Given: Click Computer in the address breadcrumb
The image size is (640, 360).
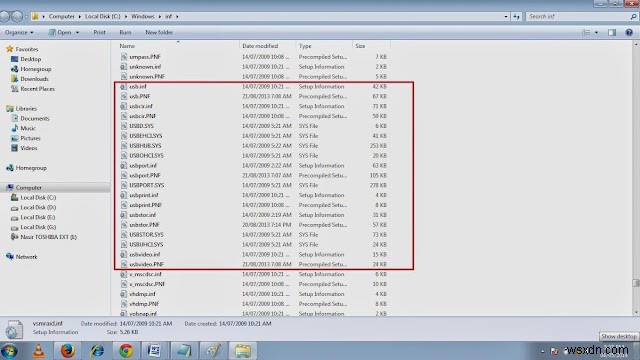Looking at the screenshot, I should click(x=62, y=16).
